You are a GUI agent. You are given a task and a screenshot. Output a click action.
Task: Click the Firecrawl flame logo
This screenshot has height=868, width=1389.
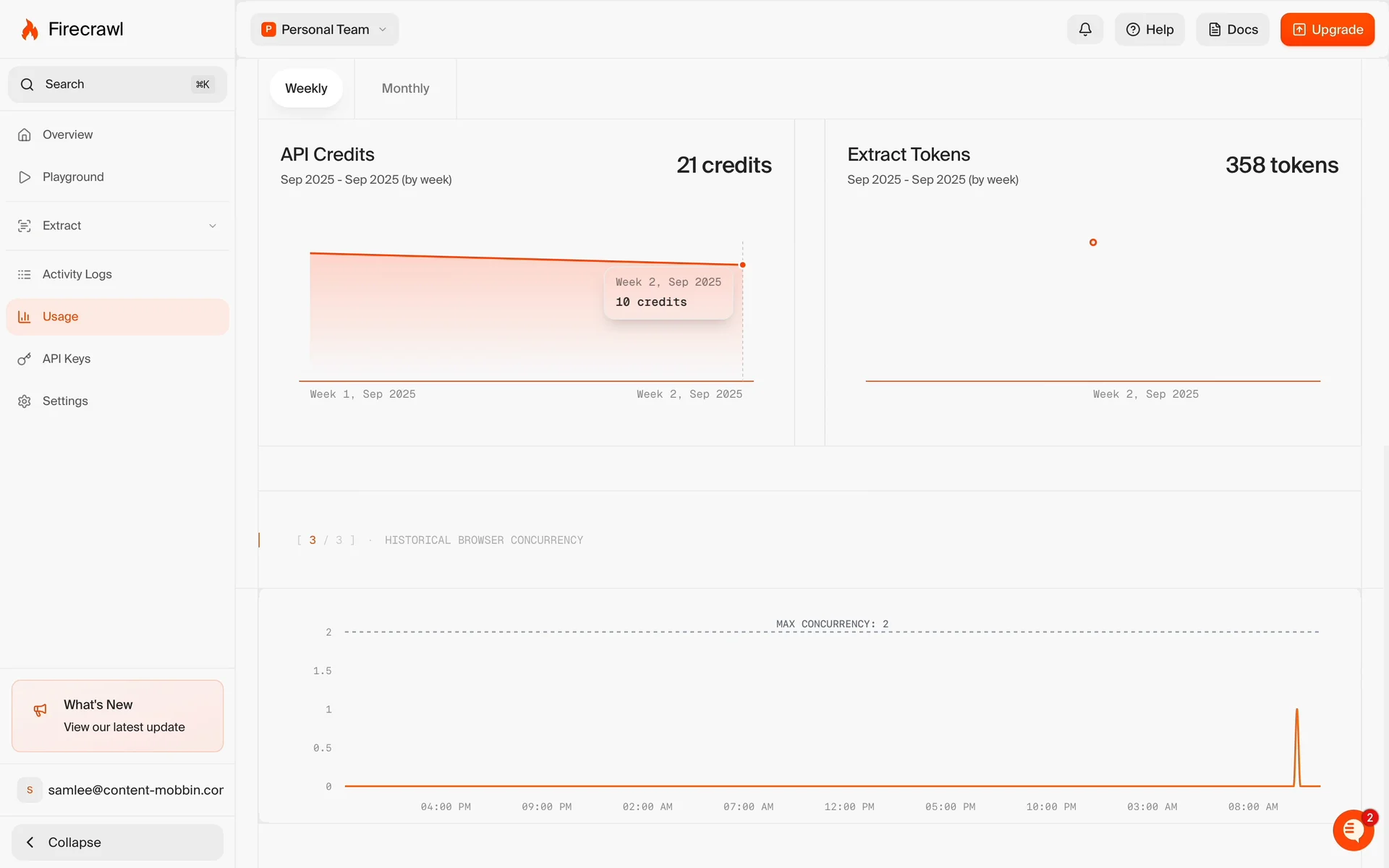[x=30, y=30]
